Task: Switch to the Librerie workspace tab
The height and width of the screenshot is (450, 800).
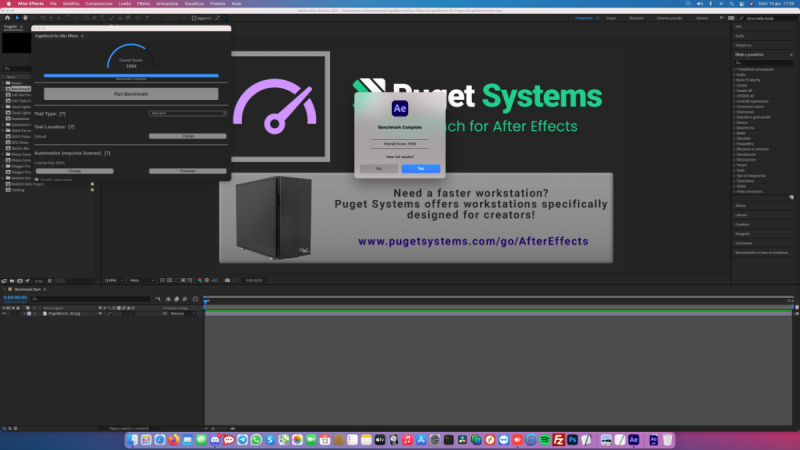Action: (x=701, y=18)
